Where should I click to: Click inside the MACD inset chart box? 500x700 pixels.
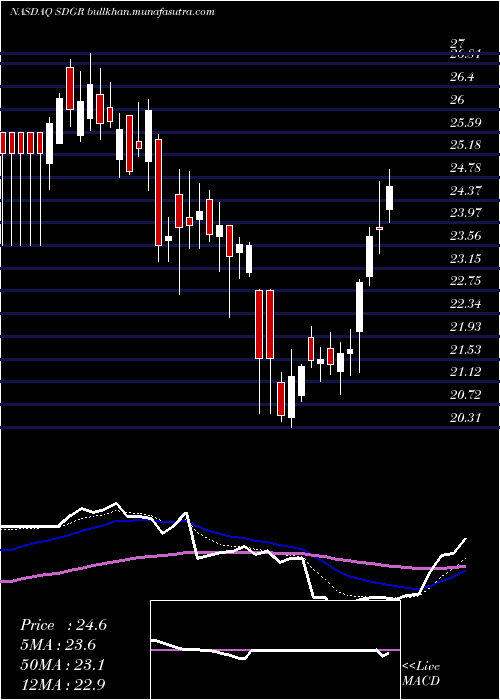click(x=275, y=650)
